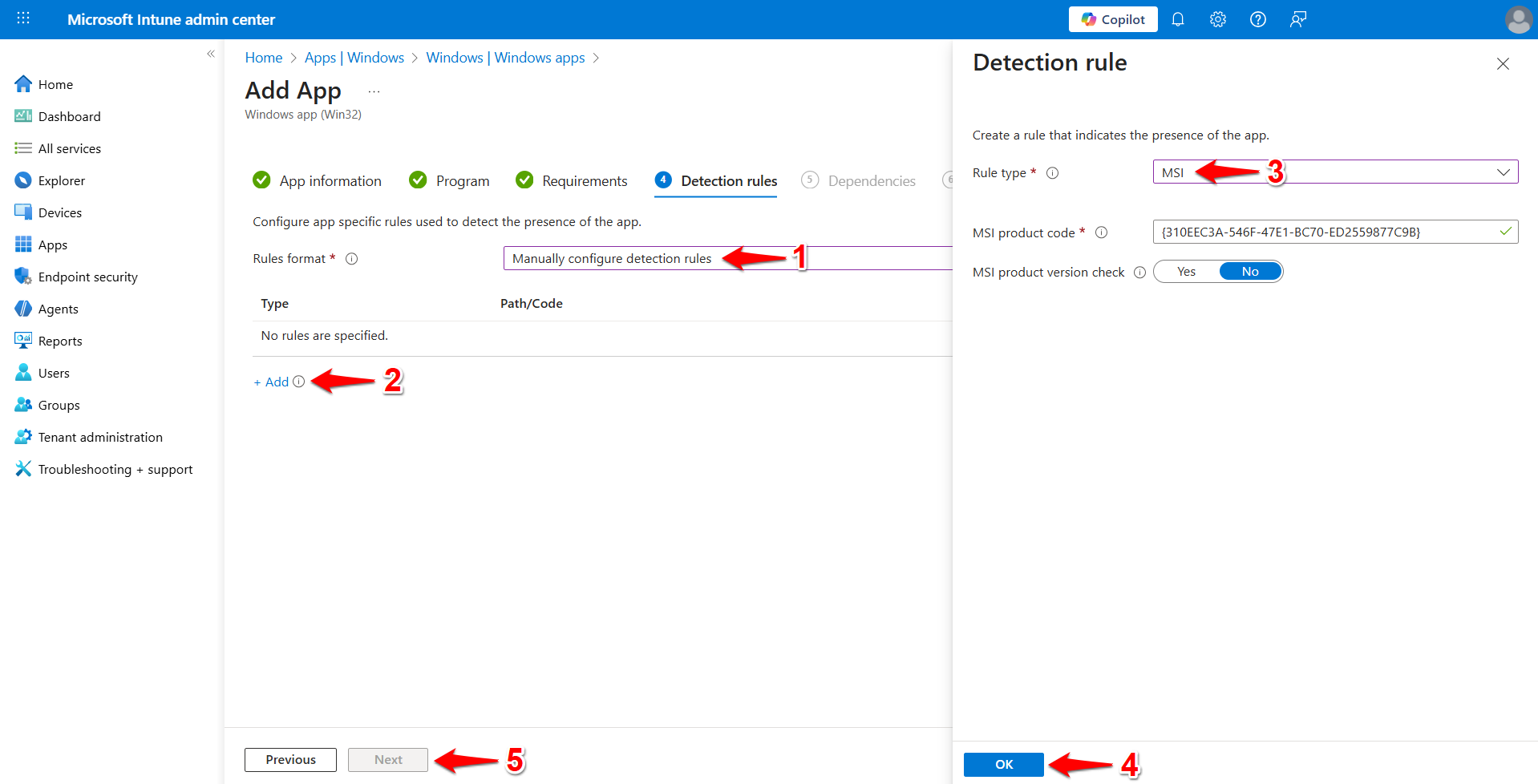Open Apps | Windows breadcrumb link

[x=354, y=58]
